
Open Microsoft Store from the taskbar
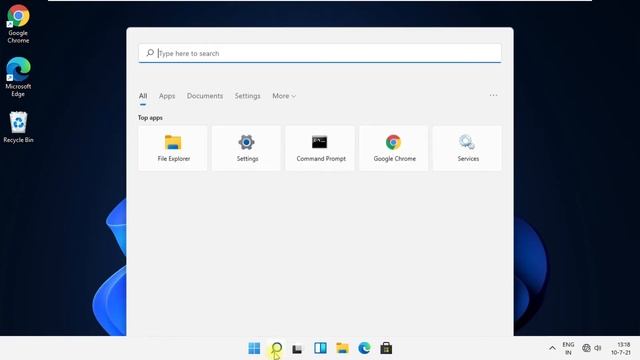(386, 348)
